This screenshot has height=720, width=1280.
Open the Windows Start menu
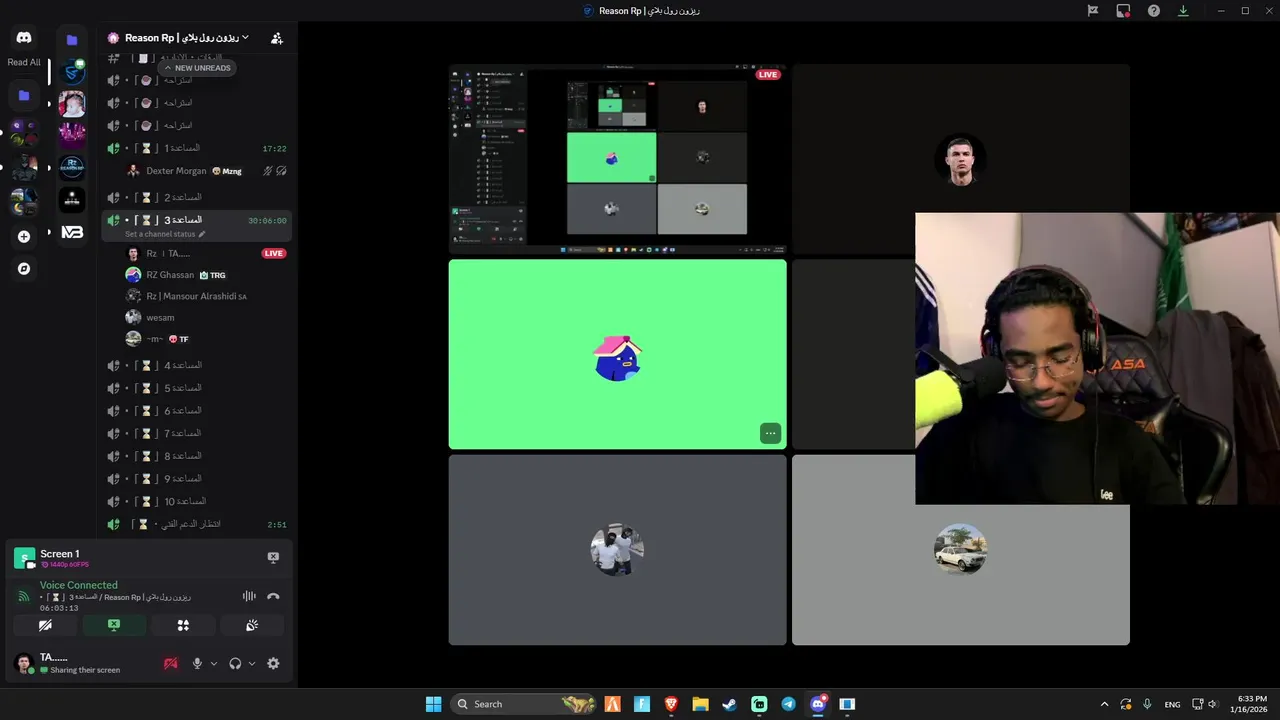(x=433, y=704)
